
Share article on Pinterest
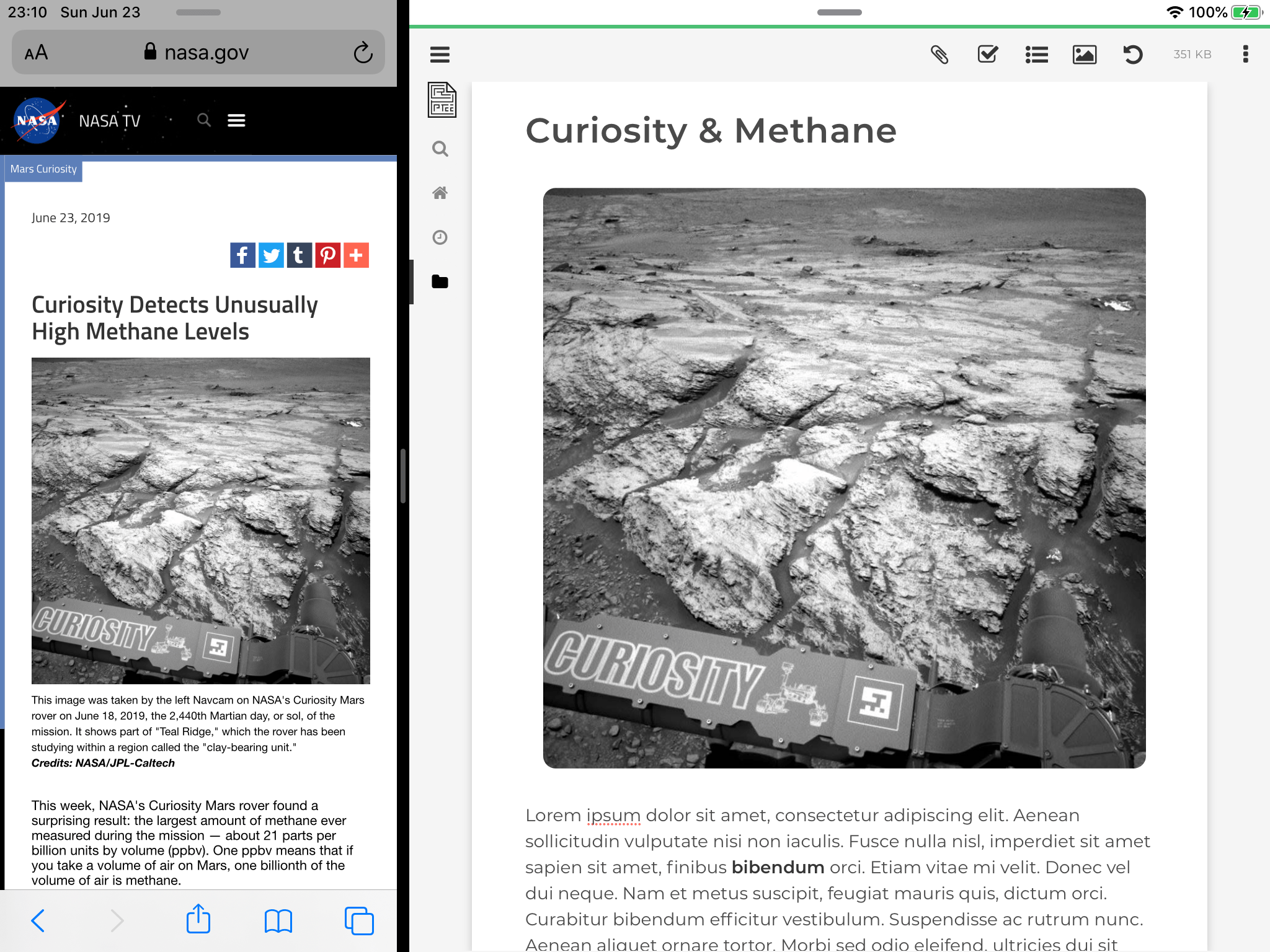[x=327, y=255]
